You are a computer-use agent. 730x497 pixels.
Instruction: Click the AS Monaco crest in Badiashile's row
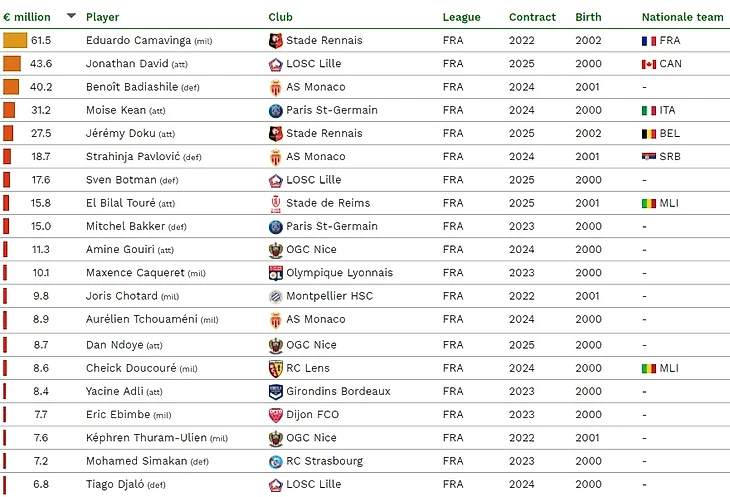click(x=276, y=87)
